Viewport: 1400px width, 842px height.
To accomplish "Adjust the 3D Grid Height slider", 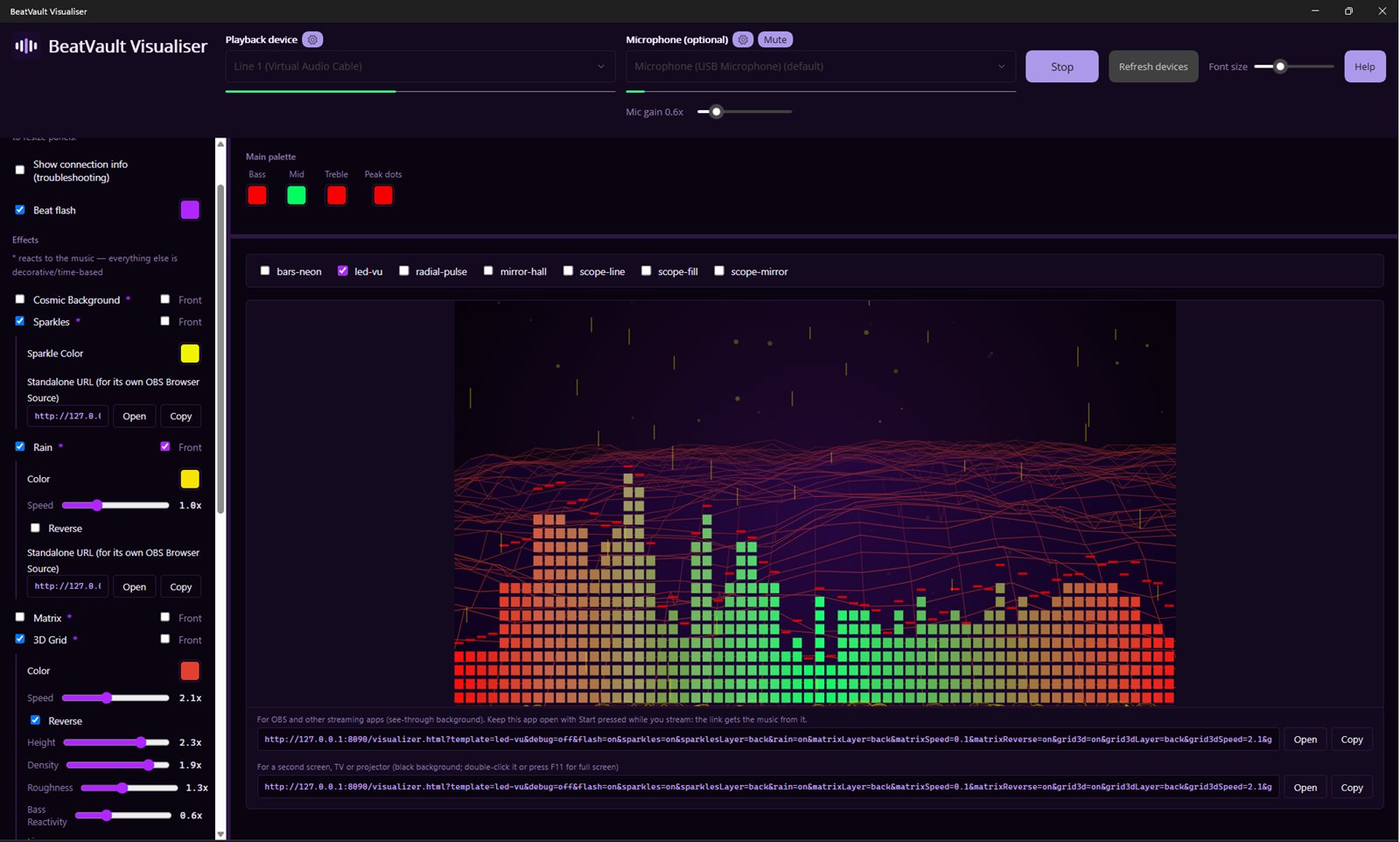I will (116, 742).
